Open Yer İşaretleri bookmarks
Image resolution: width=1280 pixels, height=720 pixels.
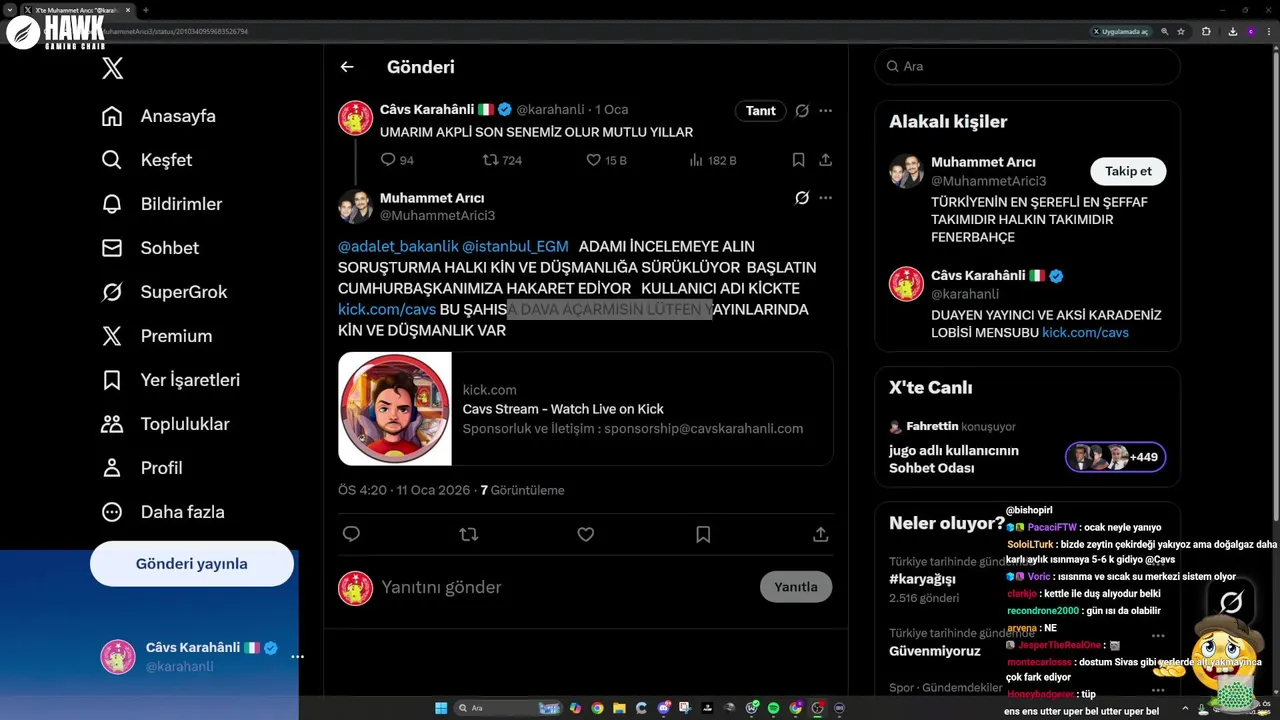tap(171, 380)
